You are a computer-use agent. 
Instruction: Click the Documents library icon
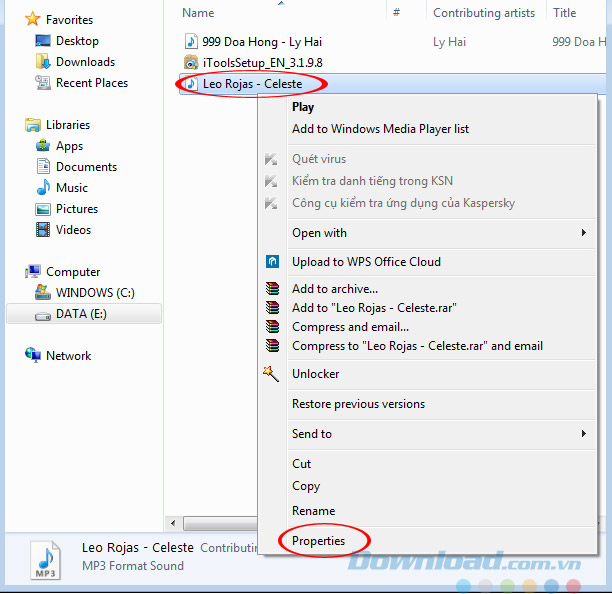(x=43, y=166)
